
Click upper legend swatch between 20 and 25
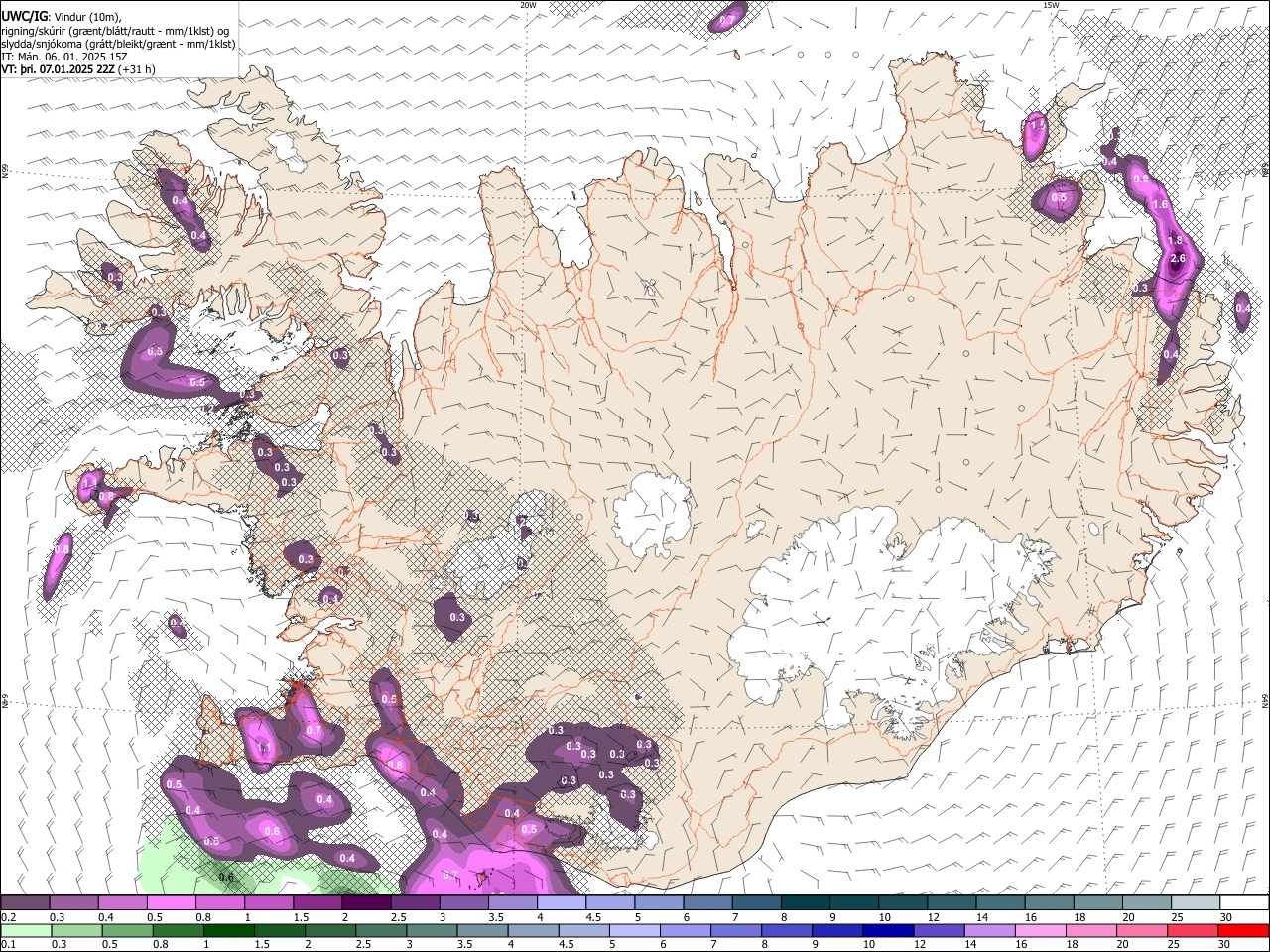(x=1146, y=903)
